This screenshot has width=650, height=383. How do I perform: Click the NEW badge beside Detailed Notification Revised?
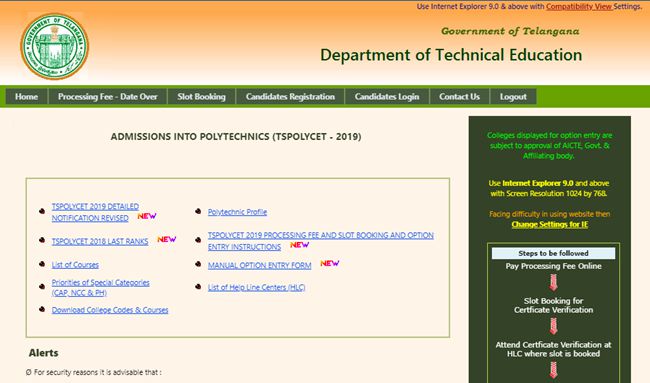tap(147, 216)
